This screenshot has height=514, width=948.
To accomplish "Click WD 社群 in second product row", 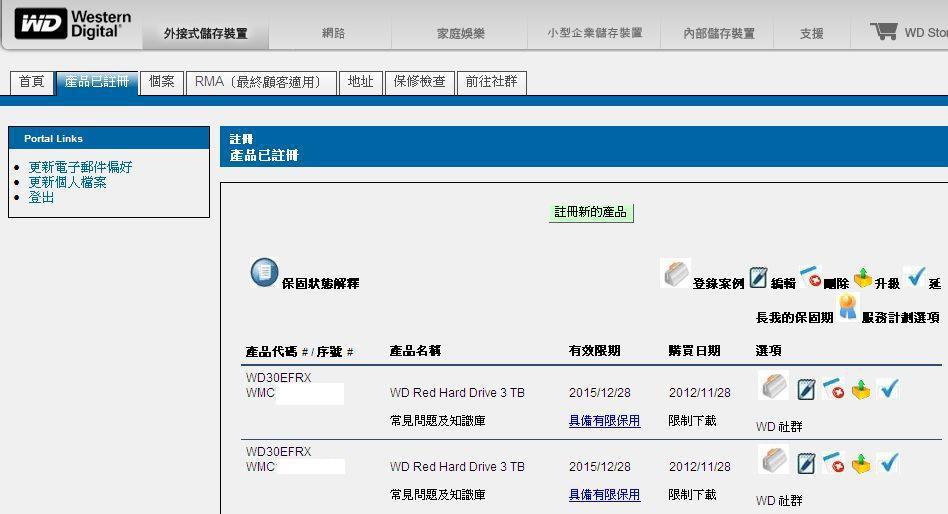I will coord(779,501).
